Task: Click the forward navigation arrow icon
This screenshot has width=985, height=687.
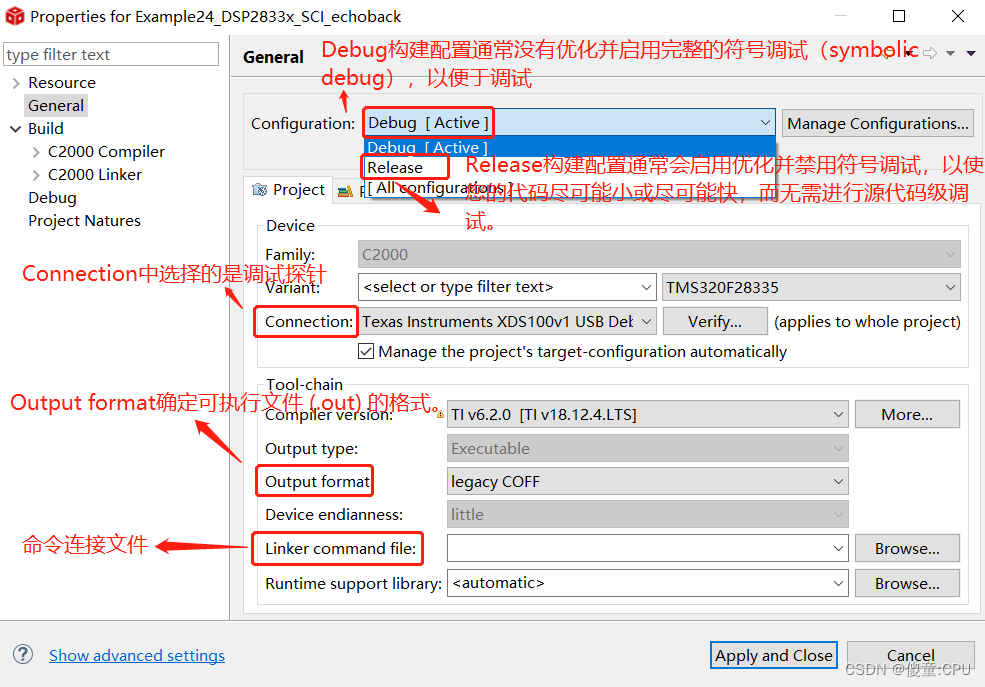Action: tap(930, 53)
